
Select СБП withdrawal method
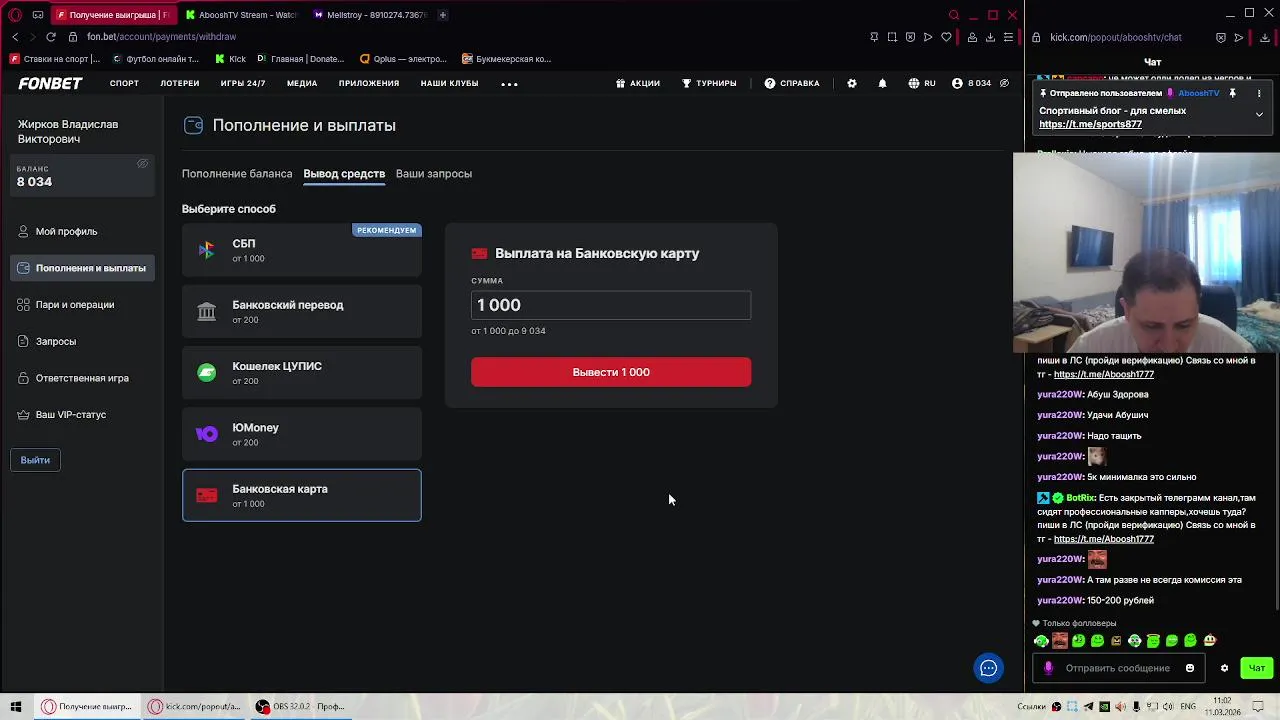(302, 250)
